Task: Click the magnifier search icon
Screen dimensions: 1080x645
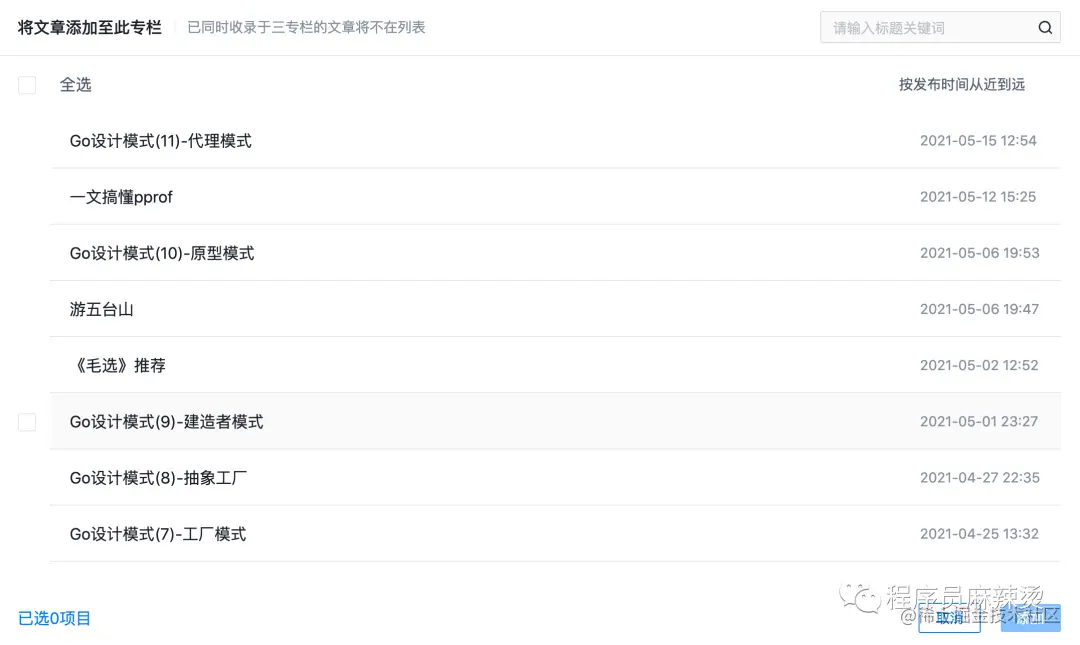Action: (1044, 27)
